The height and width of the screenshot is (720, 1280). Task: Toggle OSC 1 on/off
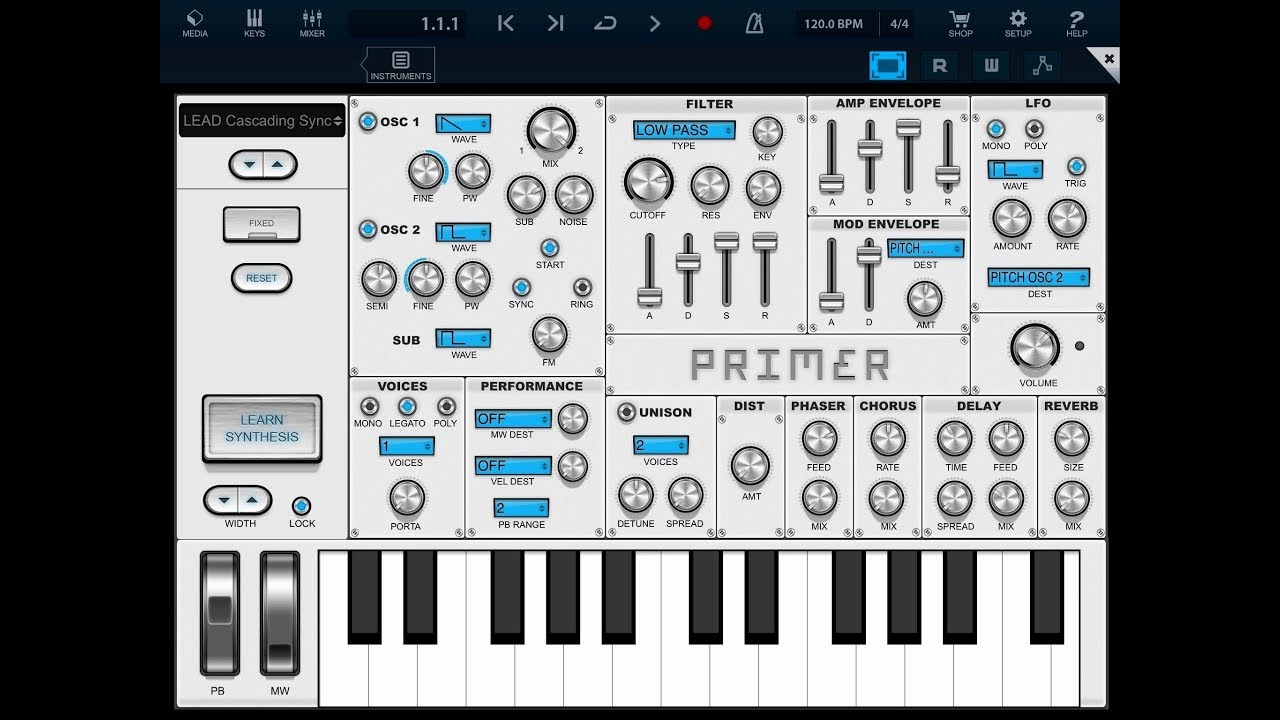(x=368, y=122)
